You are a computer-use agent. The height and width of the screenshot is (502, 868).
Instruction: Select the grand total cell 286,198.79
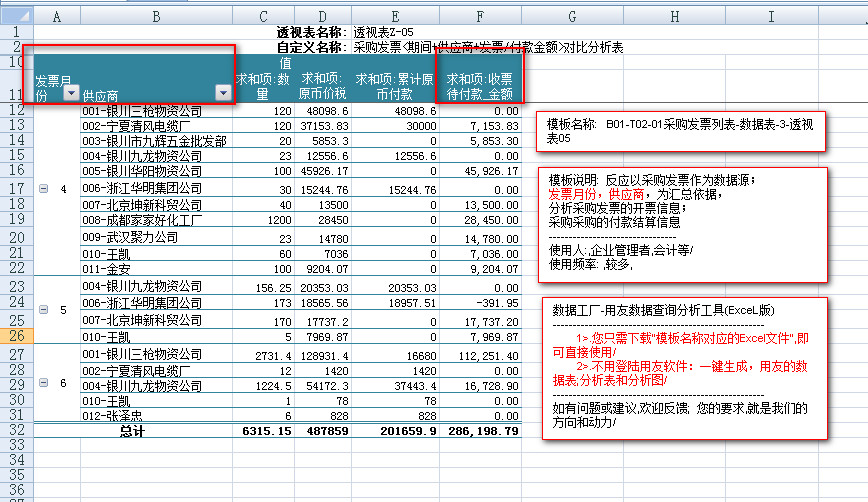(x=480, y=431)
